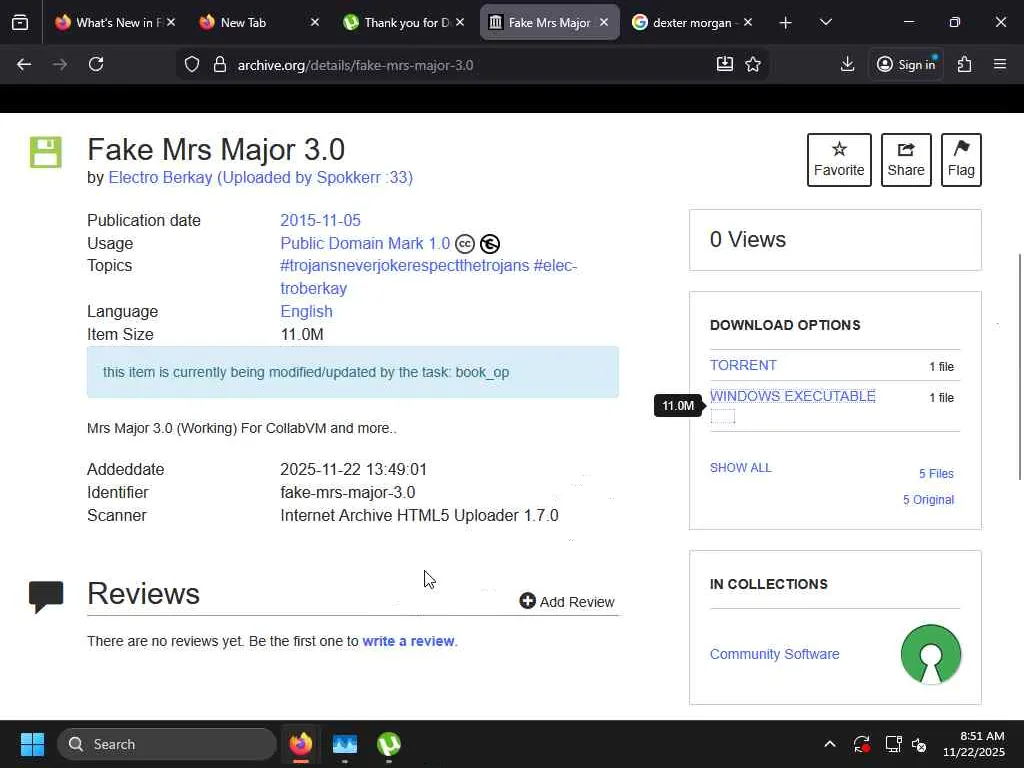Click the muted volume tray icon
The image size is (1024, 768).
tap(919, 744)
